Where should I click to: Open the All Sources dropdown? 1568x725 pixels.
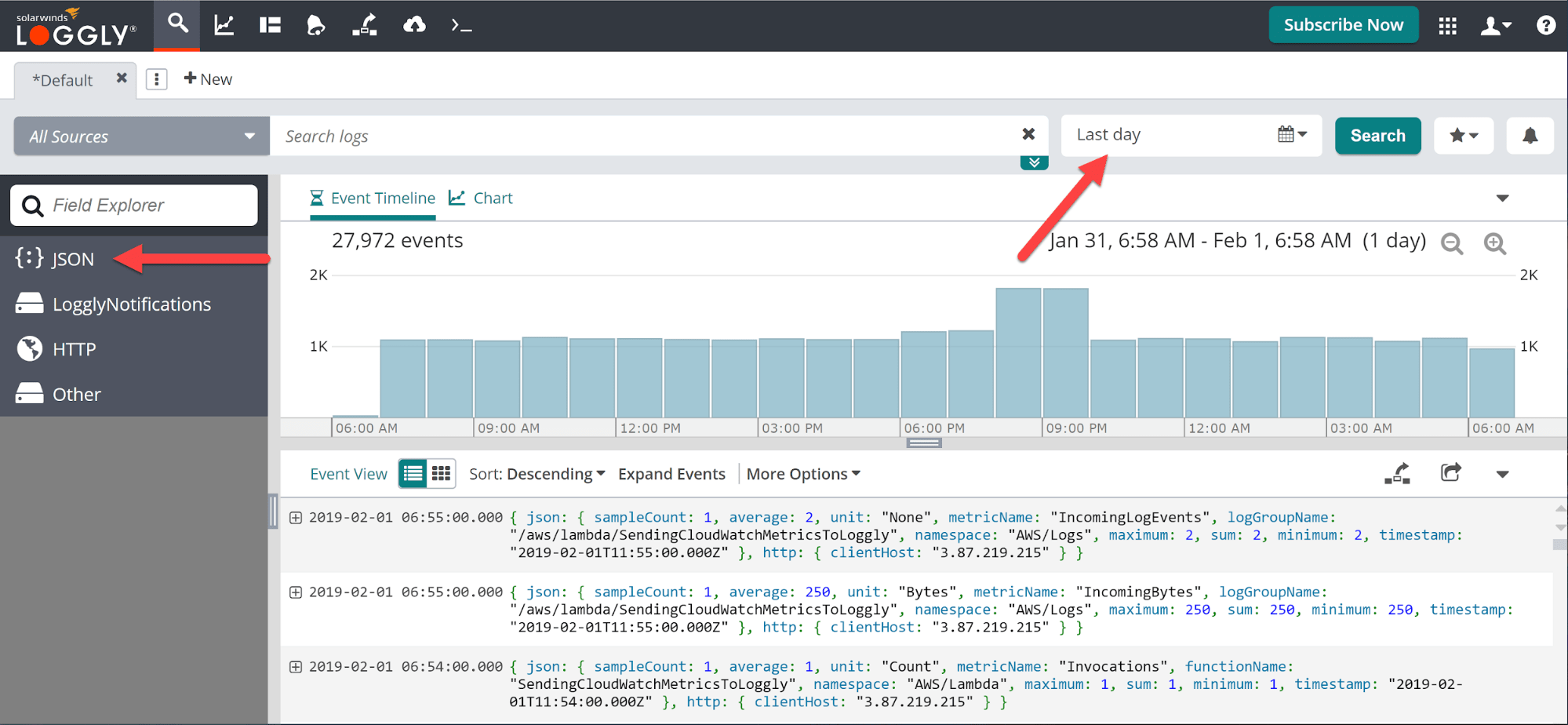tap(141, 137)
